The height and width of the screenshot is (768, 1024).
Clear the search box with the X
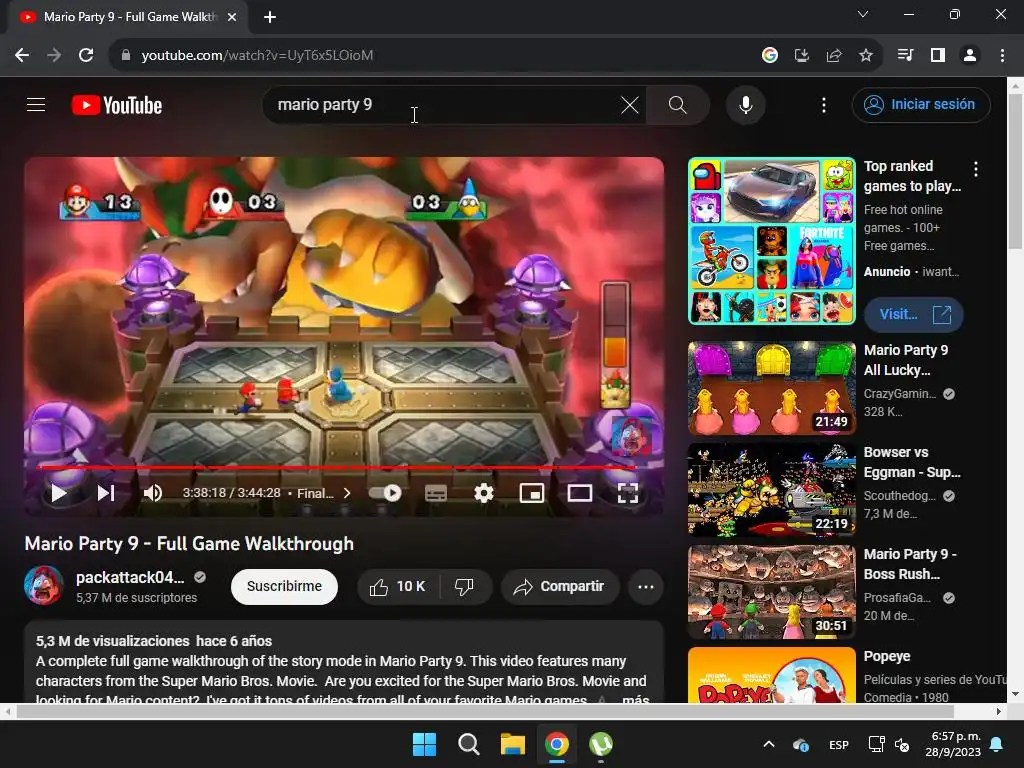tap(630, 104)
